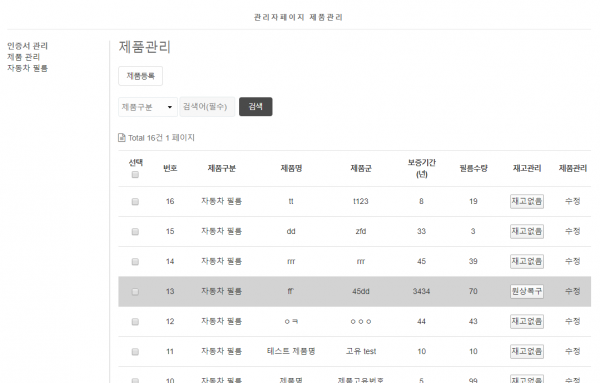Click 수정 link for product 14
600x383 pixels.
coord(573,261)
